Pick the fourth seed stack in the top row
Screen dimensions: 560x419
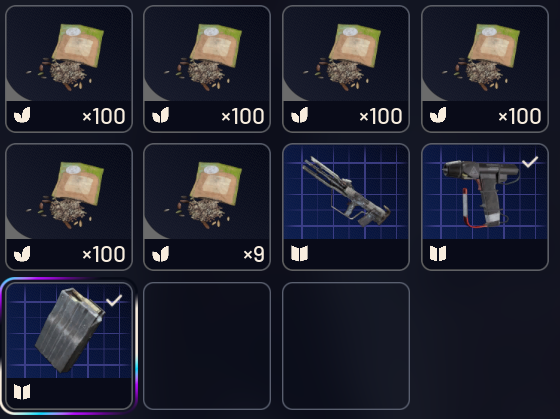[485, 69]
